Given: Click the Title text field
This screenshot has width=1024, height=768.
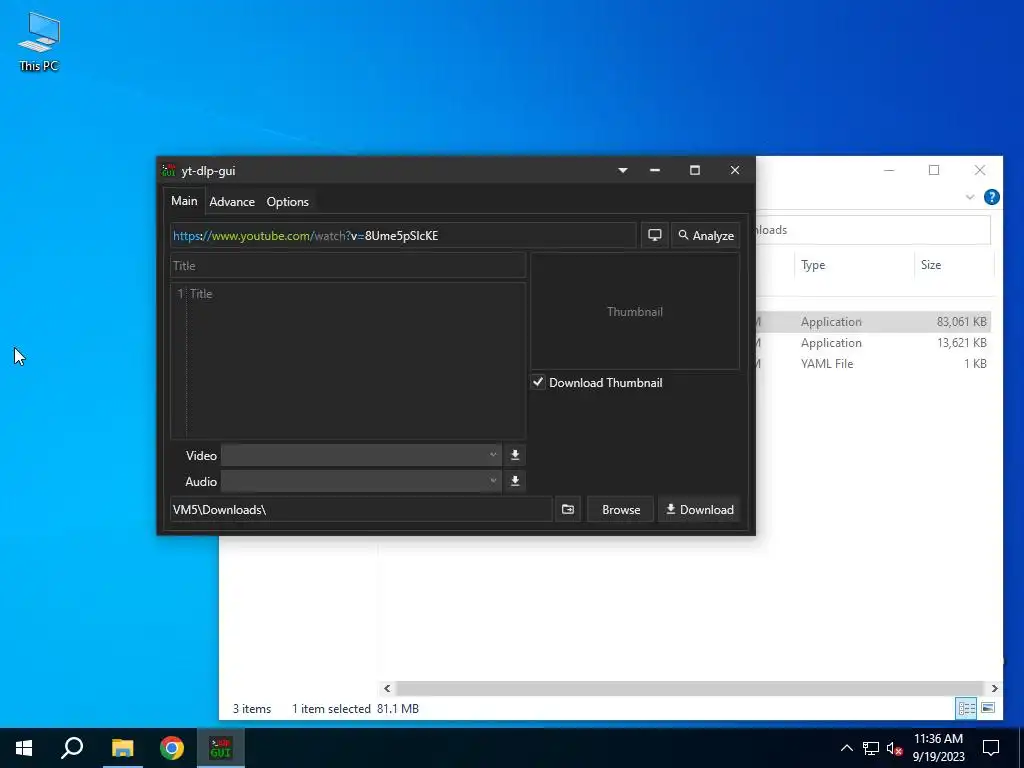Looking at the screenshot, I should tap(348, 266).
